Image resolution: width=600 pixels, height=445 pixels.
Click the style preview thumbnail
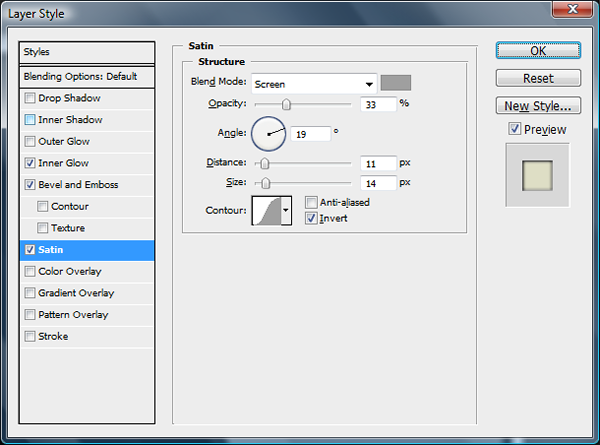coord(537,175)
